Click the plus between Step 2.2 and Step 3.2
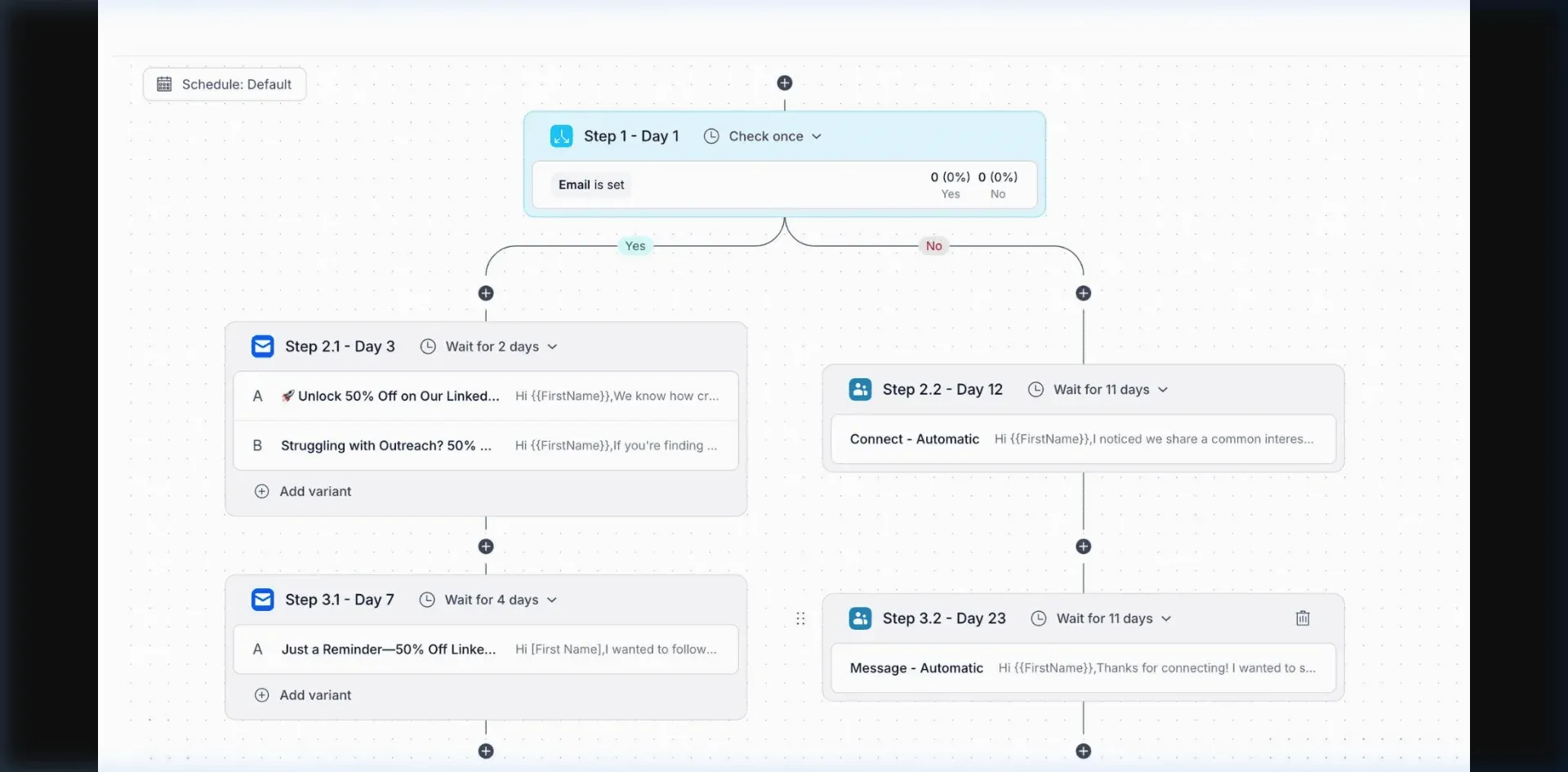This screenshot has height=772, width=1568. pos(1084,547)
